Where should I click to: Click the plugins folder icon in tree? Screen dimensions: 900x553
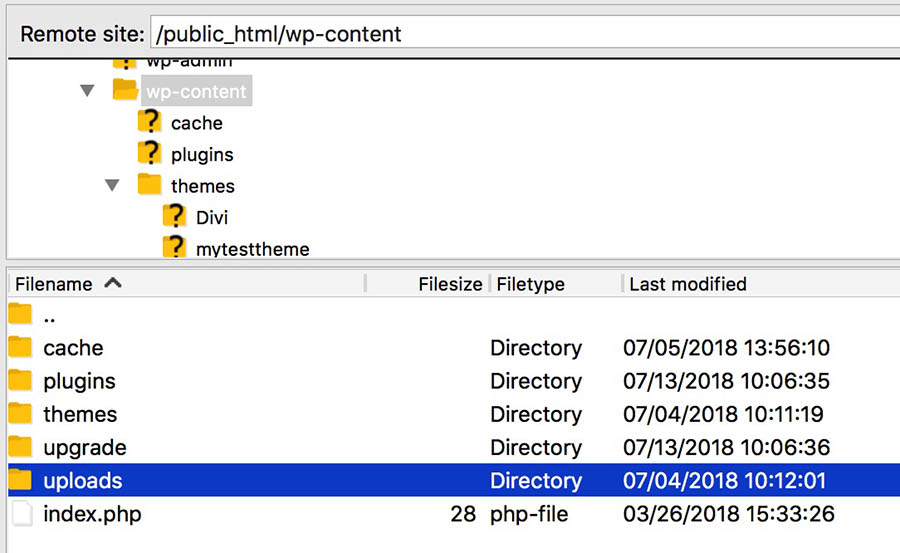pos(149,154)
